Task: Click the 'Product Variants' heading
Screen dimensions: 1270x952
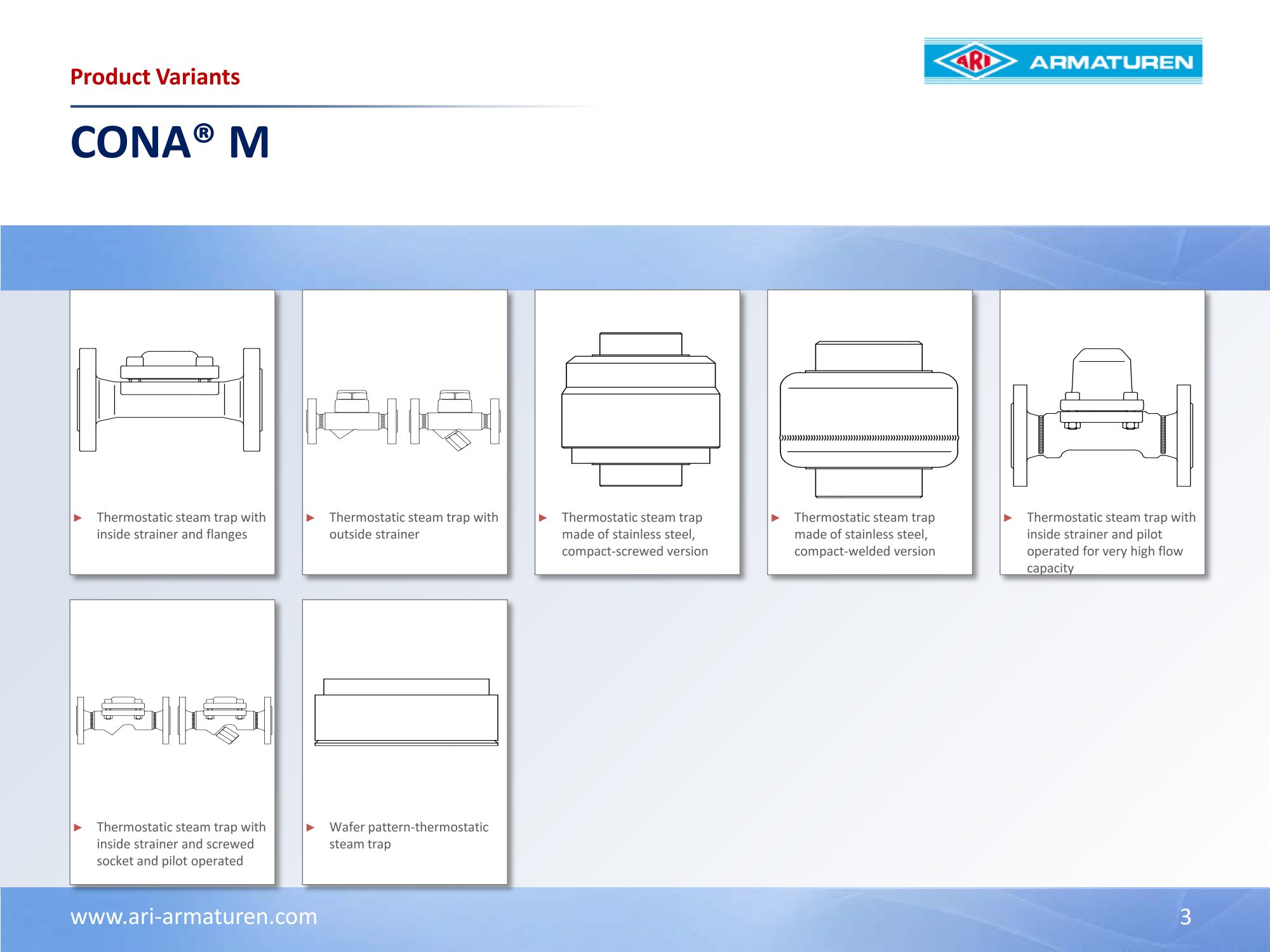Action: click(155, 77)
